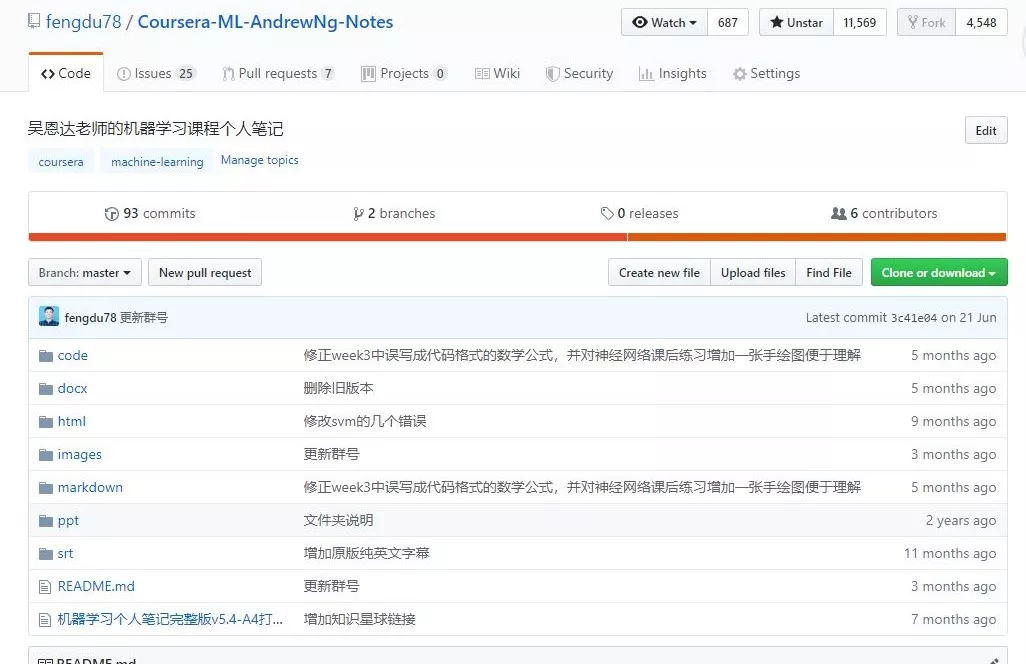The height and width of the screenshot is (664, 1026).
Task: Click the language breakdown color bar
Action: 518,237
